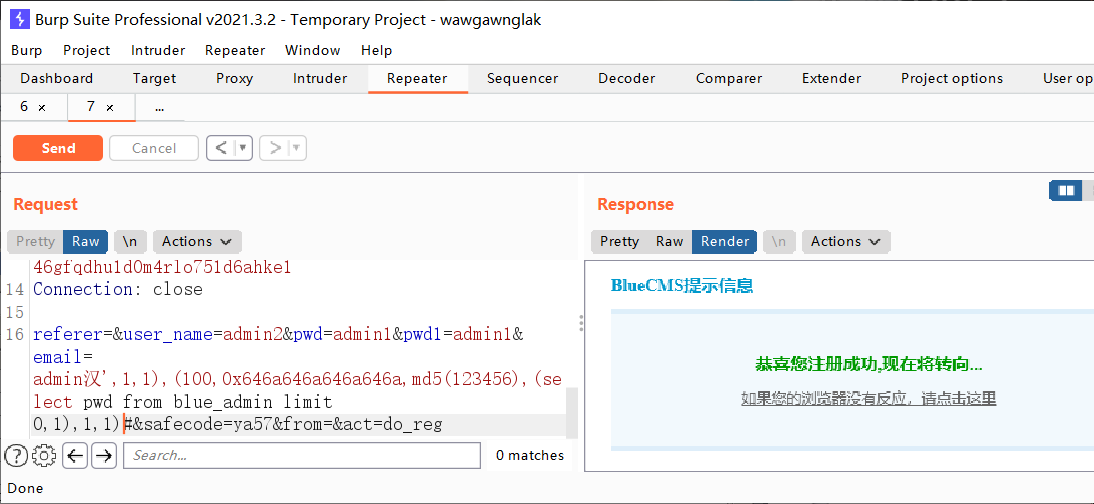Click the 'Request' panel heading
The width and height of the screenshot is (1094, 504).
(45, 205)
